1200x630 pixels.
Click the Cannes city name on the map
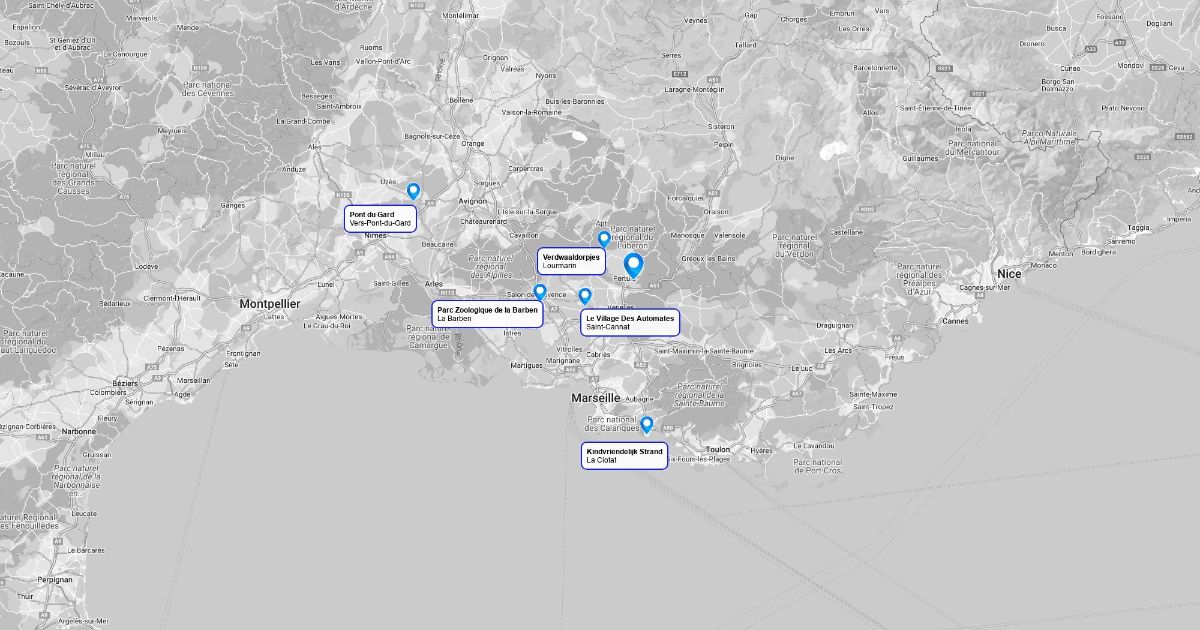pyautogui.click(x=955, y=321)
